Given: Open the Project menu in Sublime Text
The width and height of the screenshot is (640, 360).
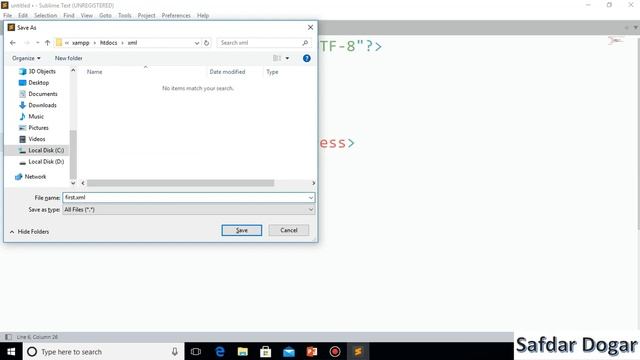Looking at the screenshot, I should click(147, 16).
